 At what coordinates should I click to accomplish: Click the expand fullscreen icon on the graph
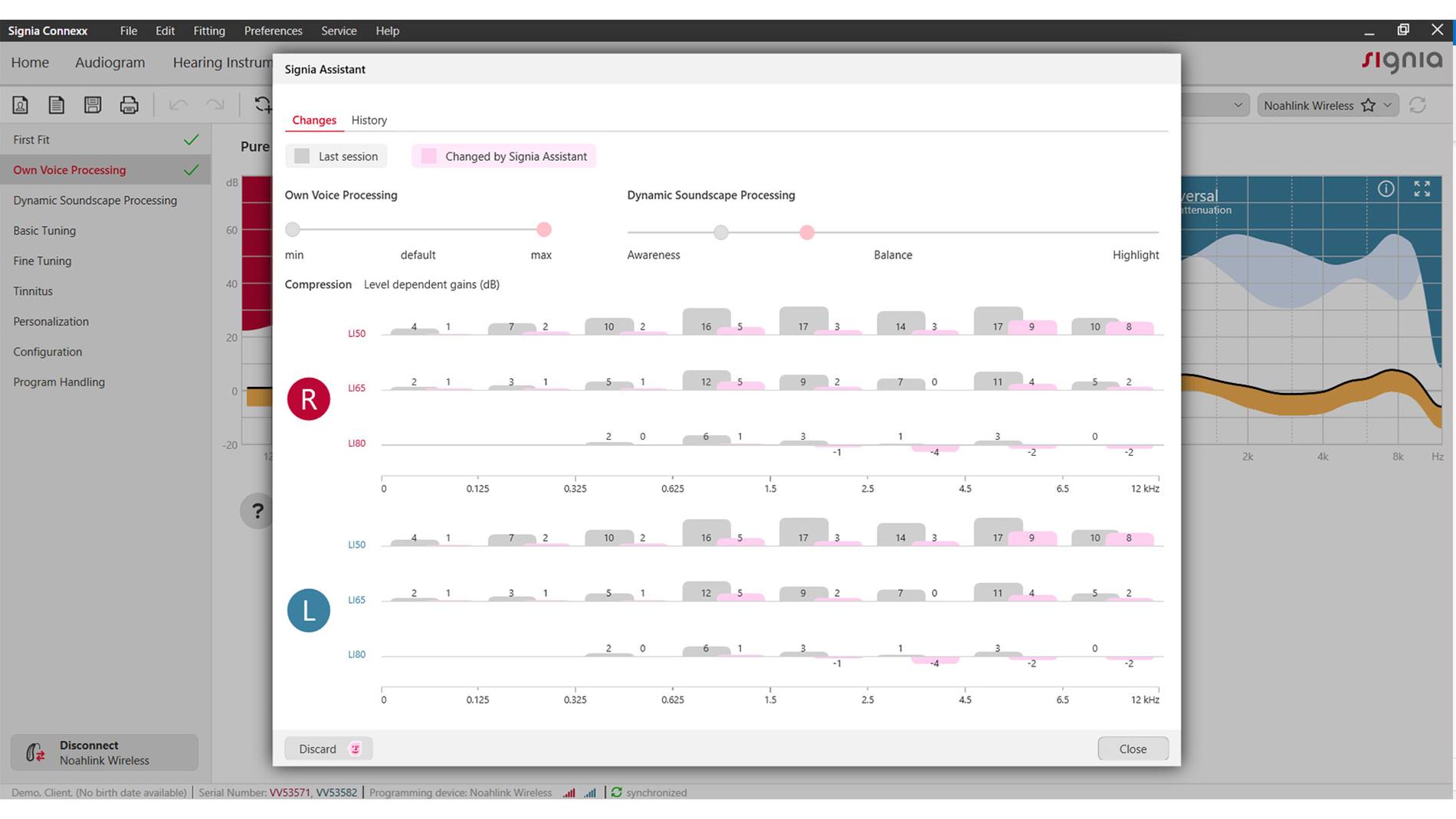[1422, 188]
